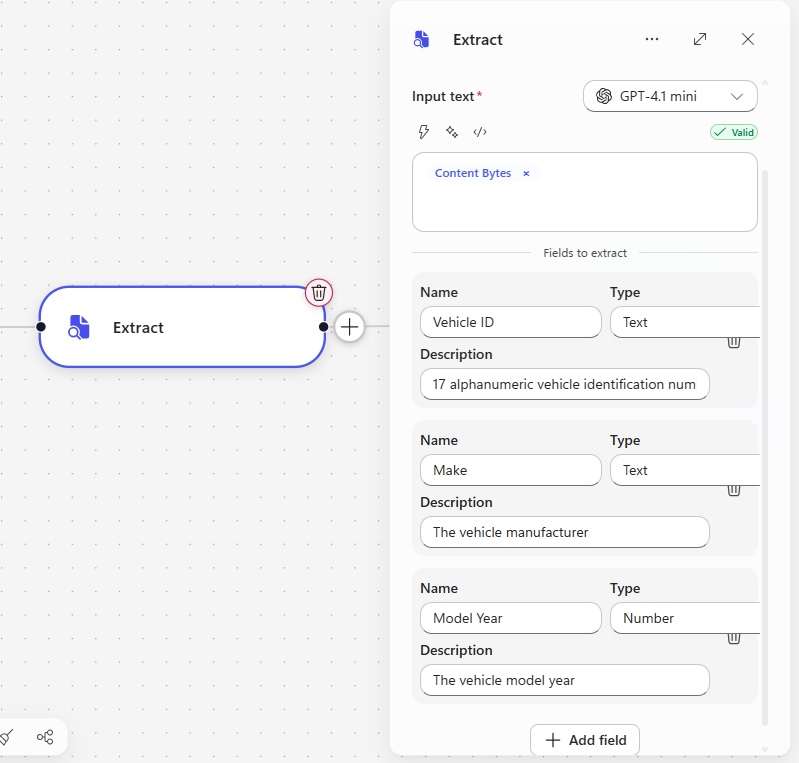Expand the Extract panel to full size

click(700, 39)
